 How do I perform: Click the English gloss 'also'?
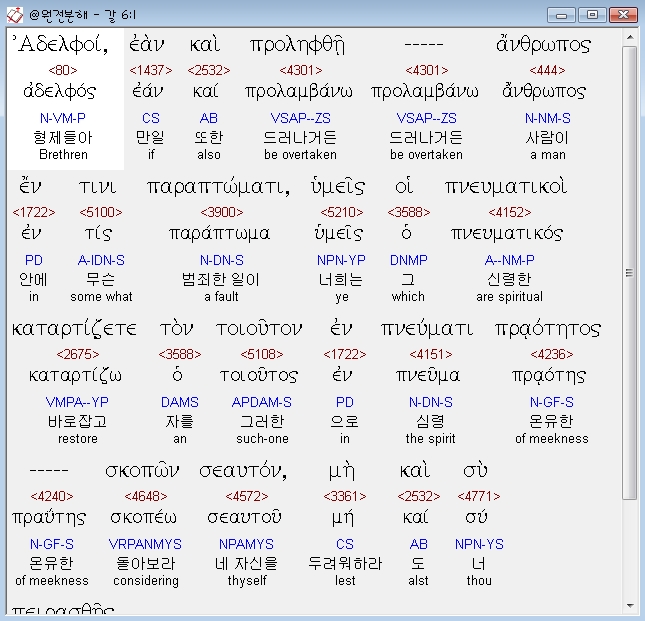coord(209,155)
